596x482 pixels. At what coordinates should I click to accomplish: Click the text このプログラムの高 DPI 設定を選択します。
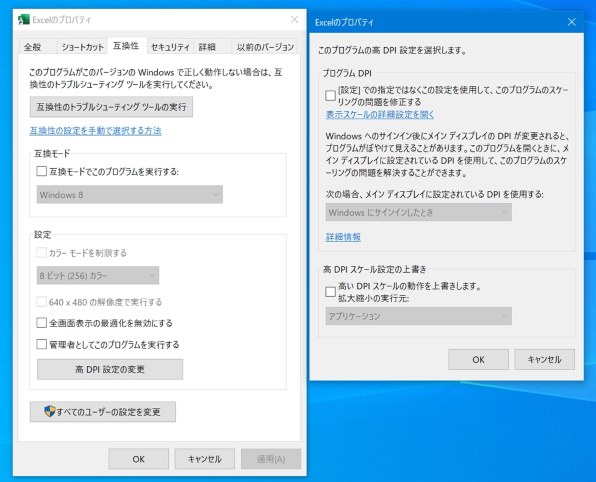click(x=392, y=50)
